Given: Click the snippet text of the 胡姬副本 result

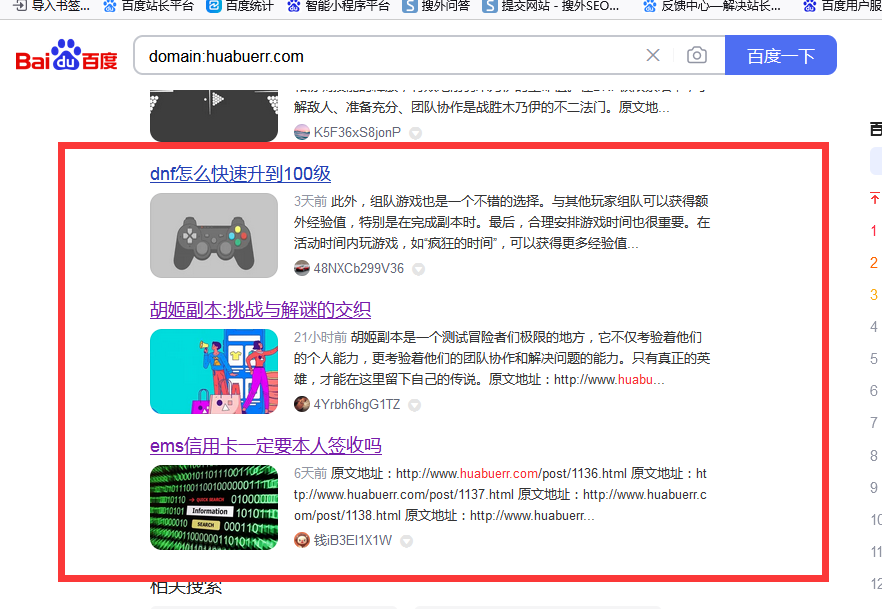Looking at the screenshot, I should (x=502, y=358).
